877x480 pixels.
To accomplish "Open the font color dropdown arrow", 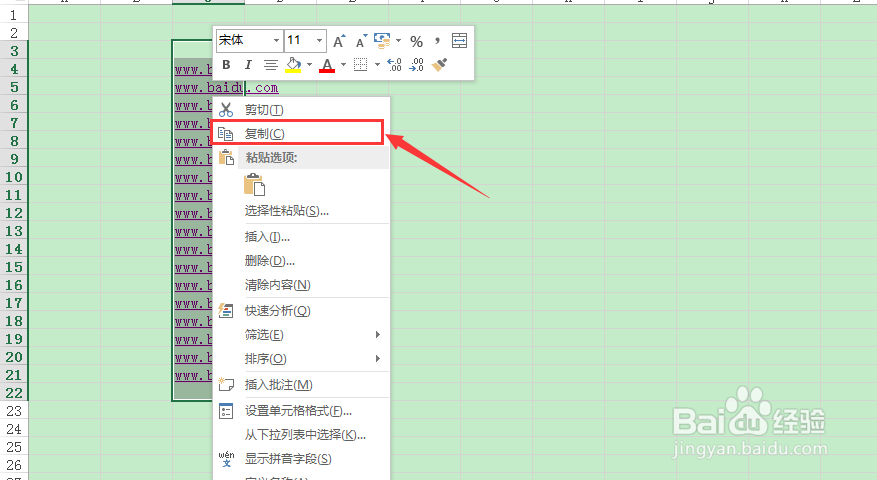I will click(343, 65).
